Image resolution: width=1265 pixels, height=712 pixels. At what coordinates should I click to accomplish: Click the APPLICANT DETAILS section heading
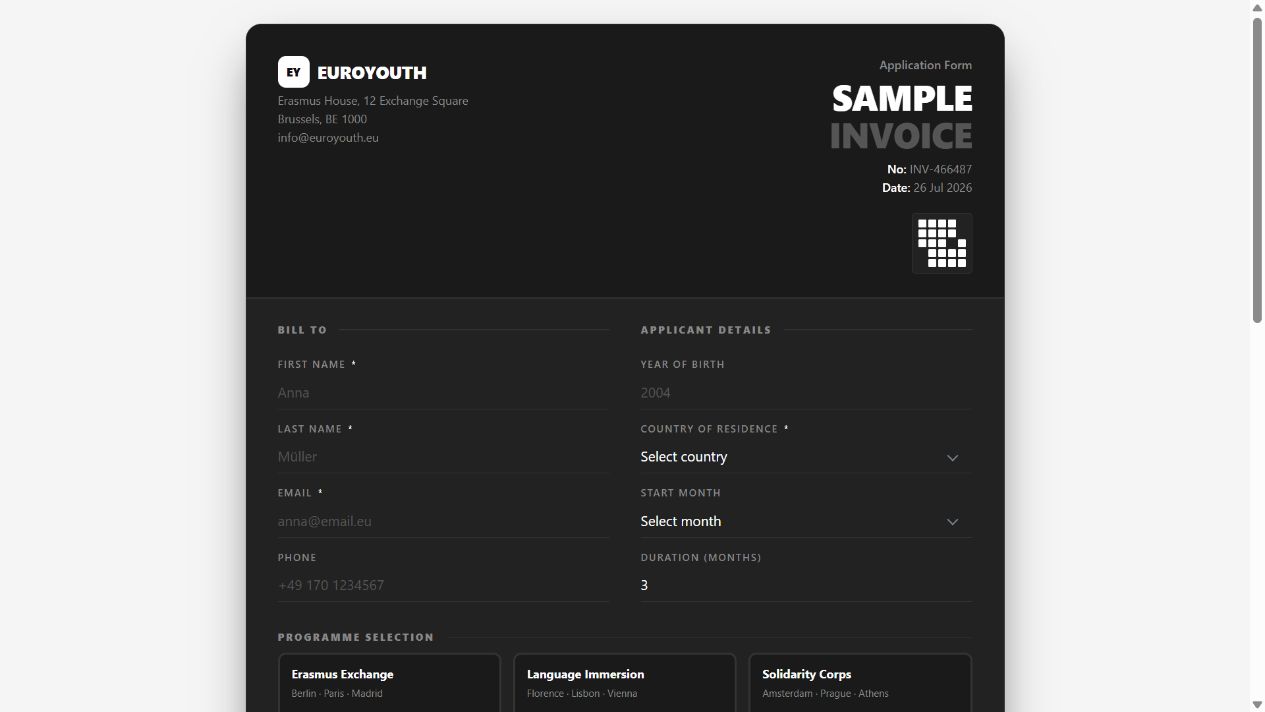tap(706, 330)
